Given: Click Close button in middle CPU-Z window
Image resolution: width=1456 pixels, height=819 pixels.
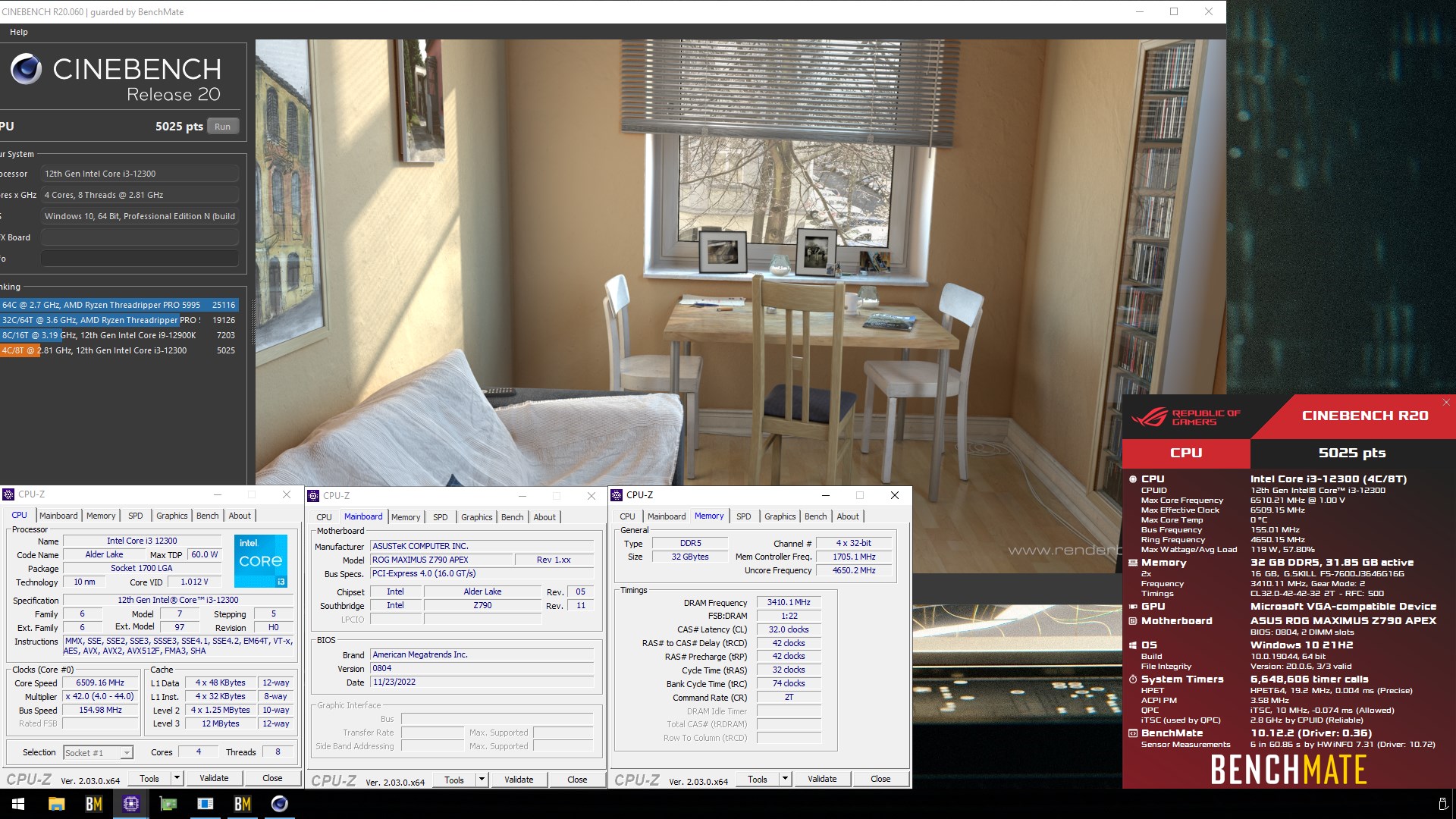Looking at the screenshot, I should click(577, 780).
